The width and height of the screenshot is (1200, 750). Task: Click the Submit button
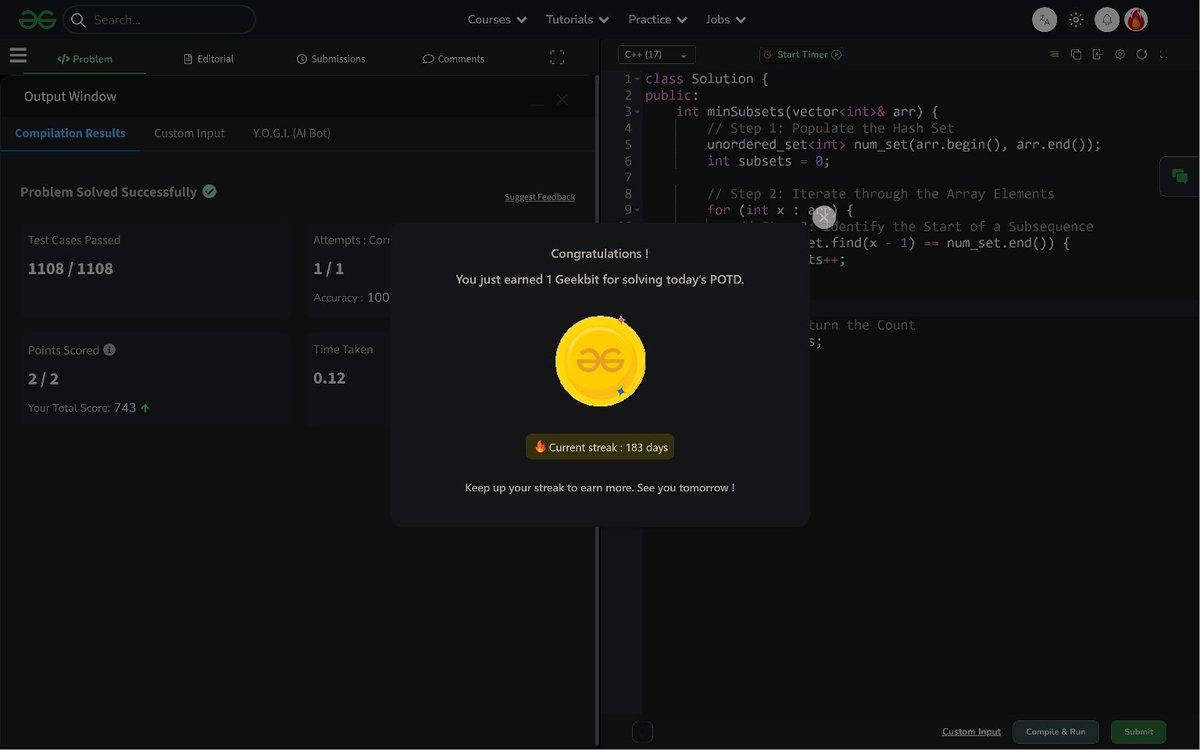point(1138,732)
